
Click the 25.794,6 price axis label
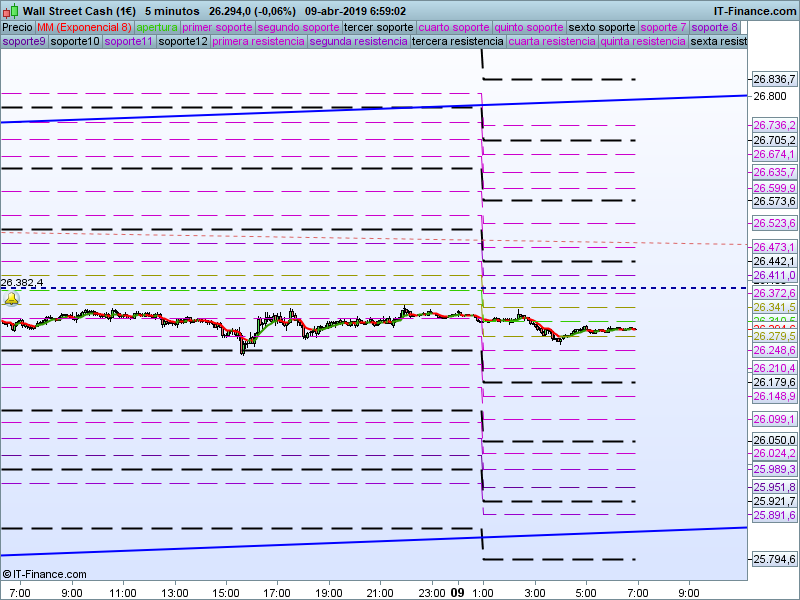774,559
